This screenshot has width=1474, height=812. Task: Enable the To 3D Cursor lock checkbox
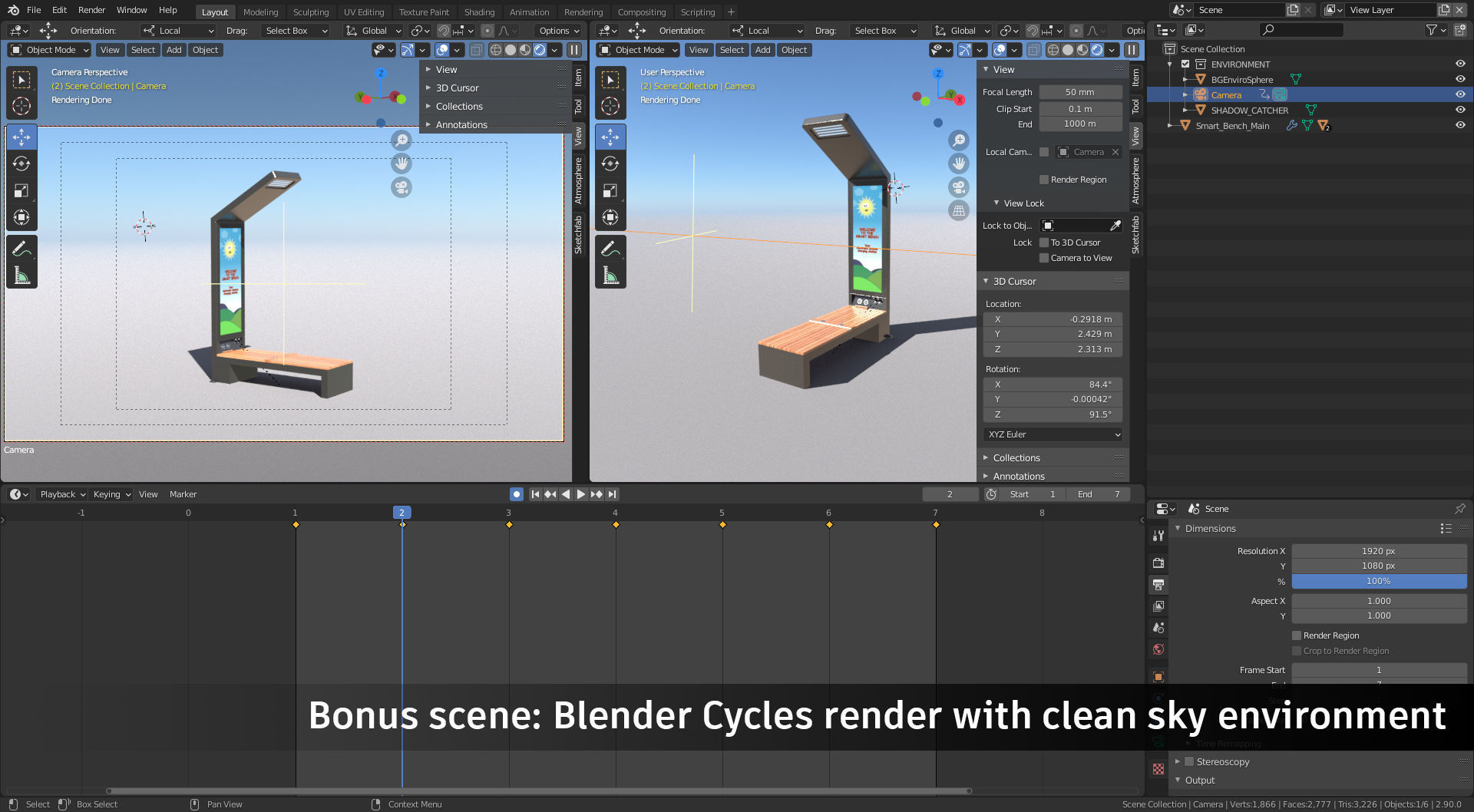[1044, 243]
